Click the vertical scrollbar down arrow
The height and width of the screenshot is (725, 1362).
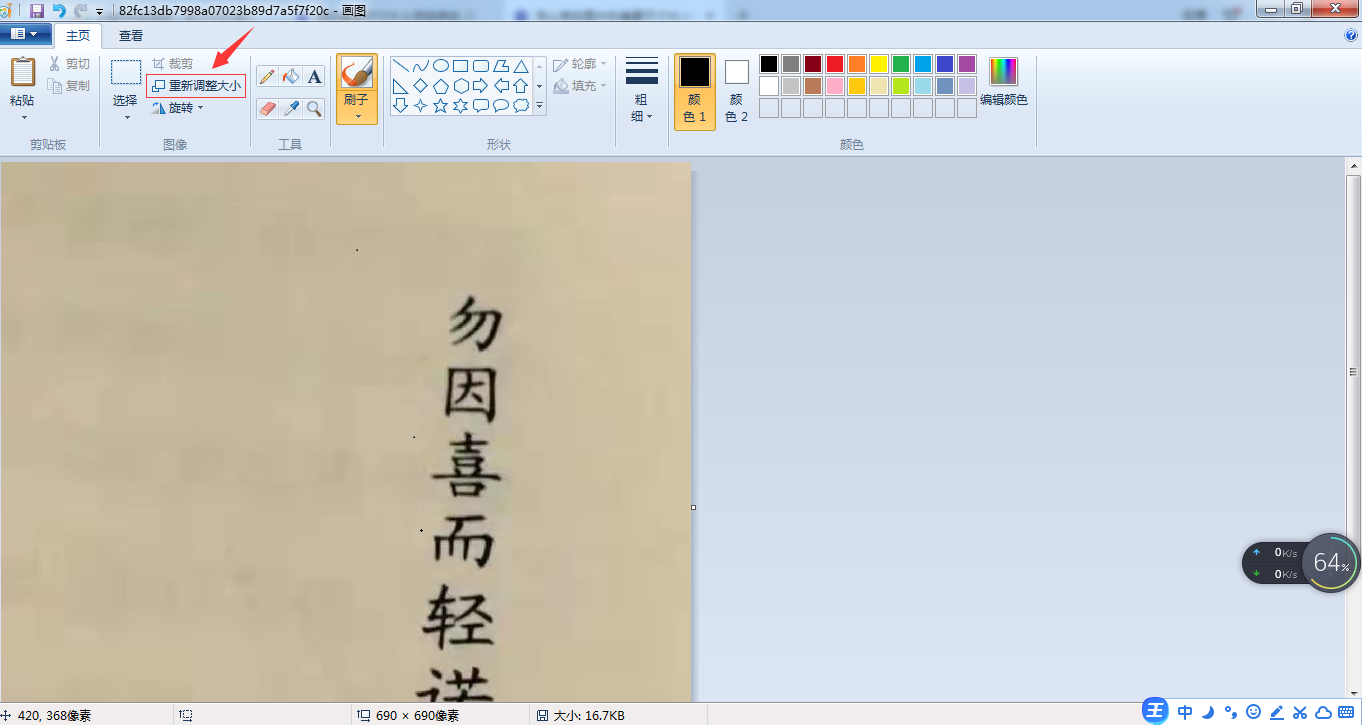pyautogui.click(x=1353, y=694)
